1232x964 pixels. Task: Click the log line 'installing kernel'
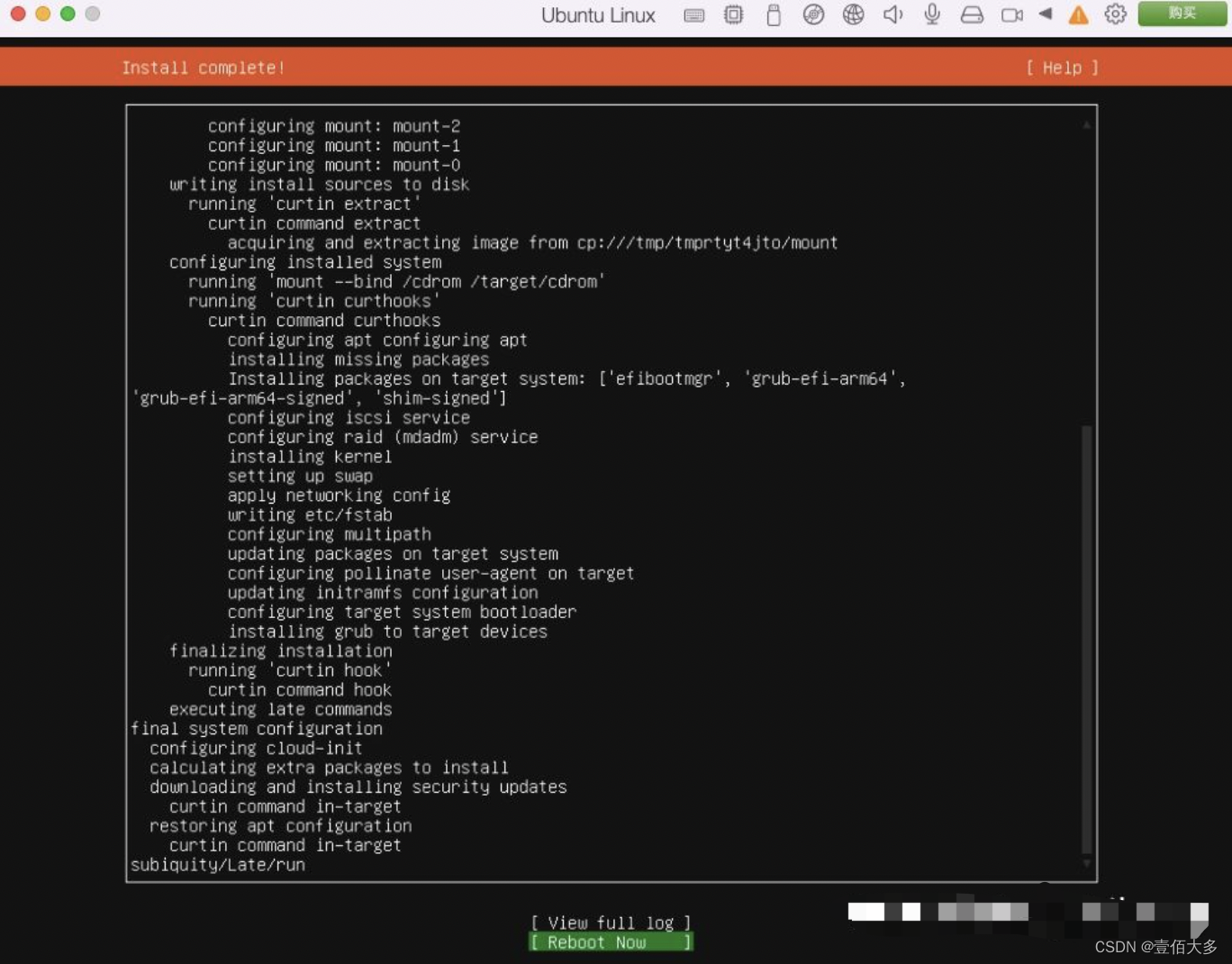(x=310, y=457)
